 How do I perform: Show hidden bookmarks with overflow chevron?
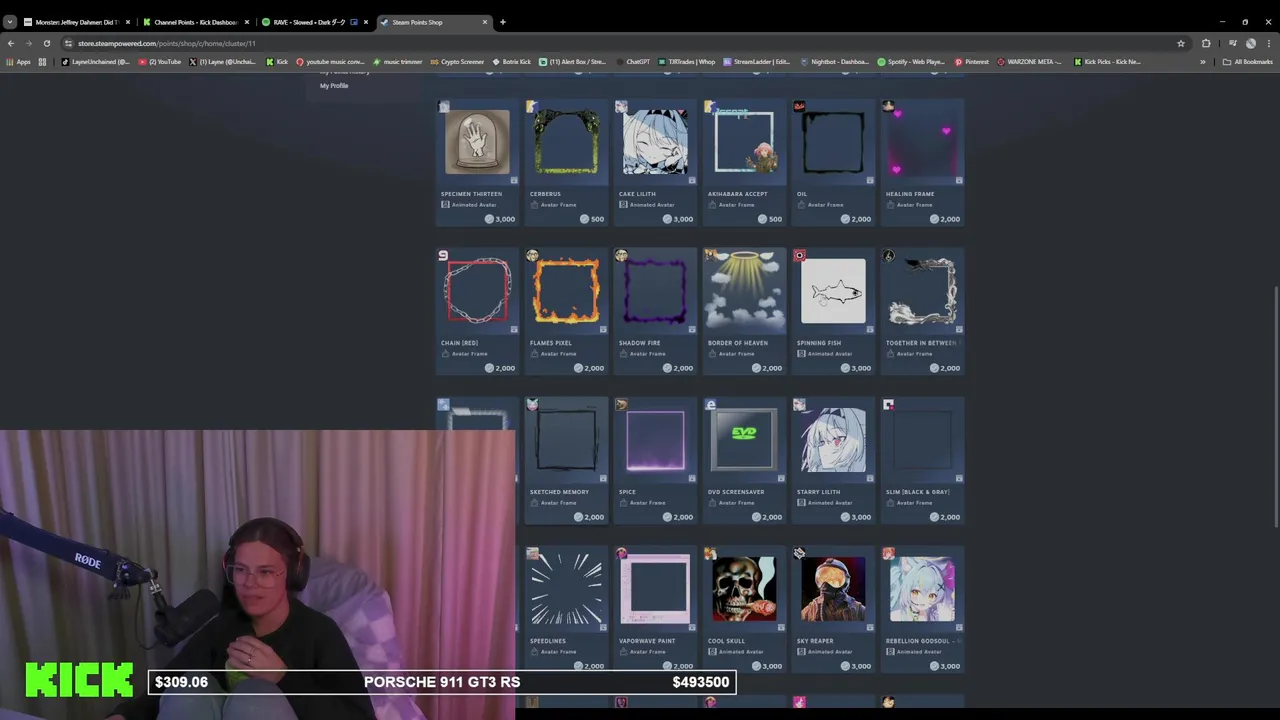point(1203,62)
